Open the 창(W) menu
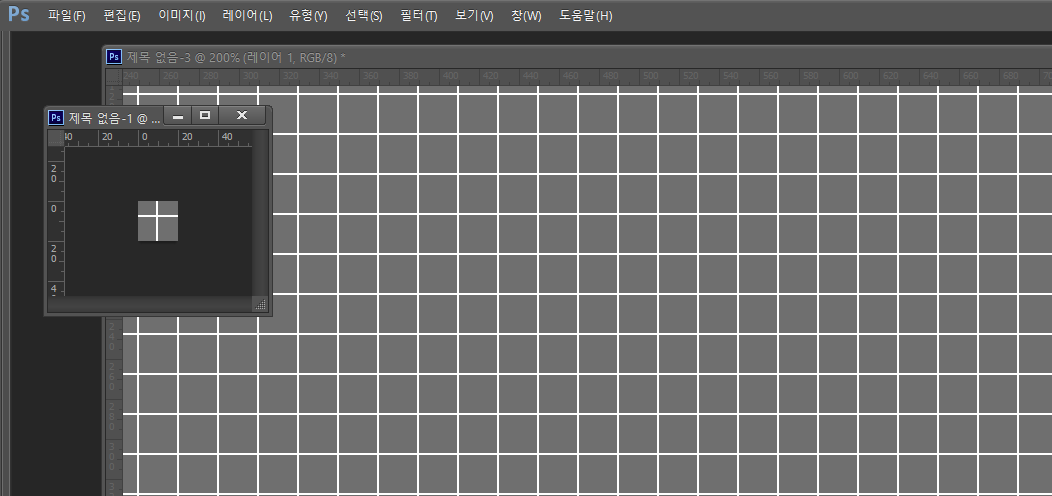 tap(526, 15)
